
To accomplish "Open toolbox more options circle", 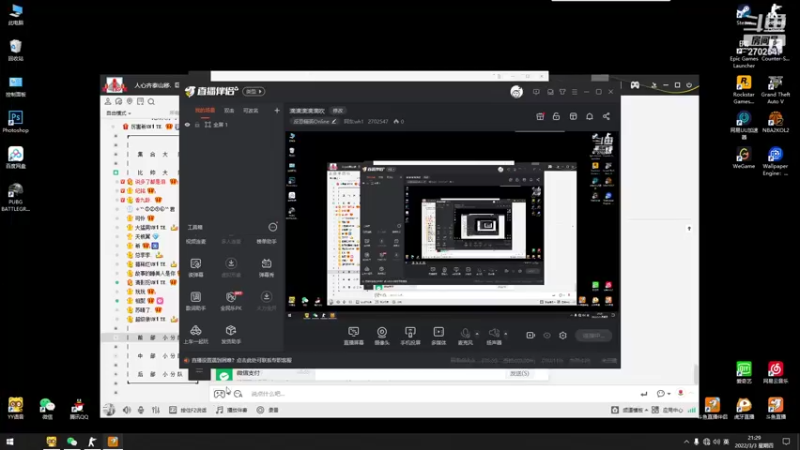I will pyautogui.click(x=273, y=227).
